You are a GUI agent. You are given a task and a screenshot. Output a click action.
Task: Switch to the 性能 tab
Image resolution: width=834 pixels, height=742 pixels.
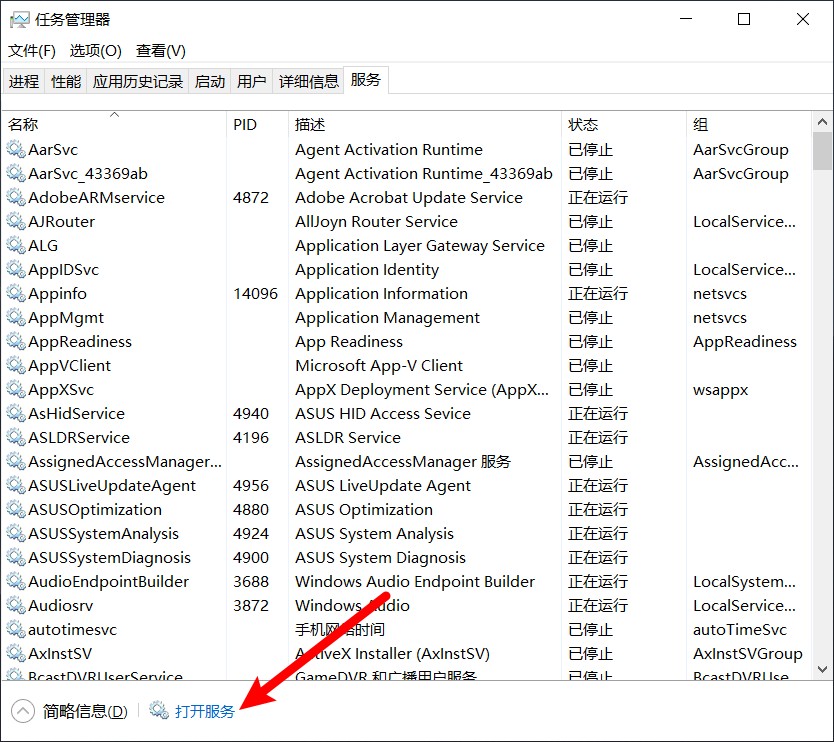[65, 81]
